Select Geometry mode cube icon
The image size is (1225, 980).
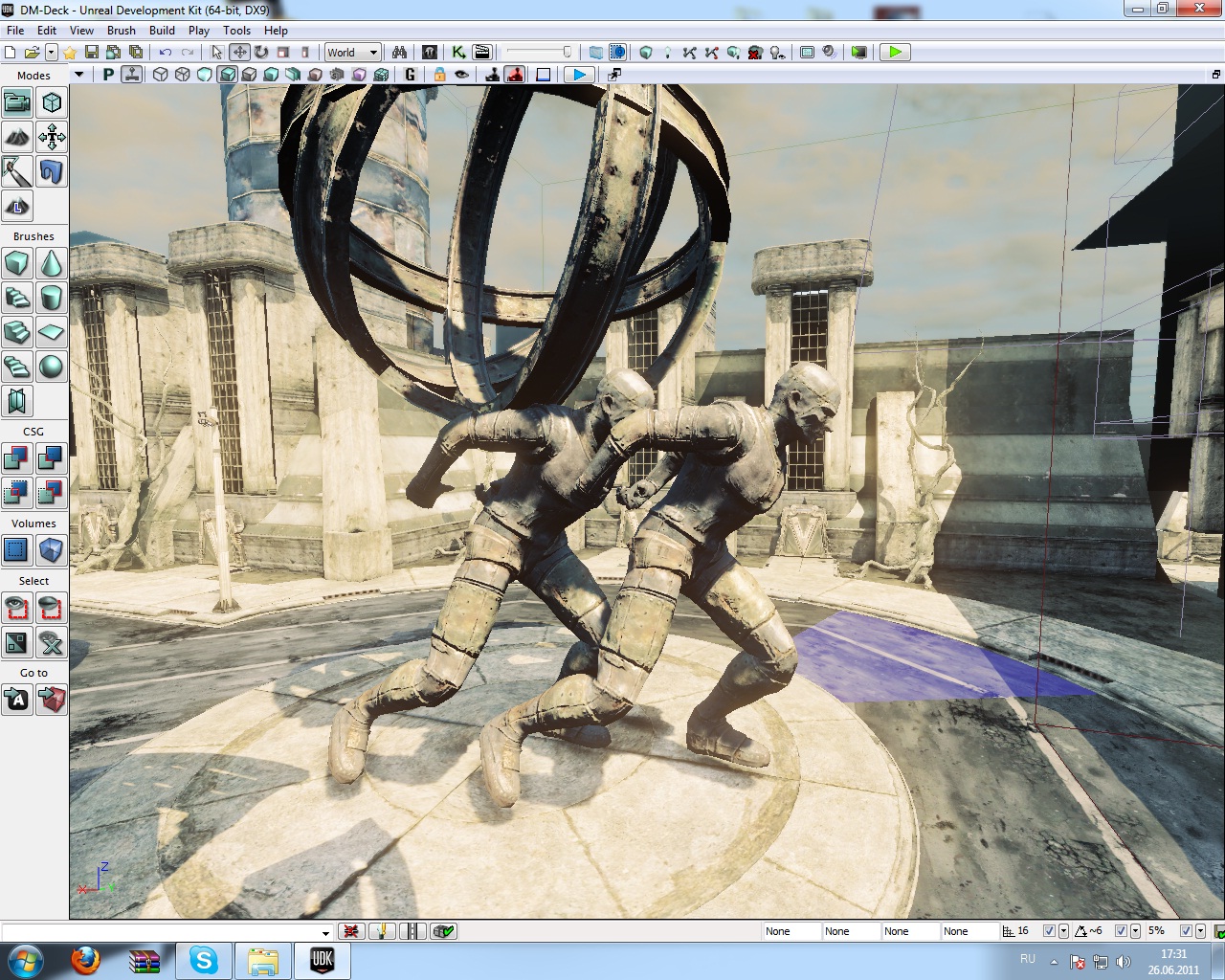click(52, 102)
